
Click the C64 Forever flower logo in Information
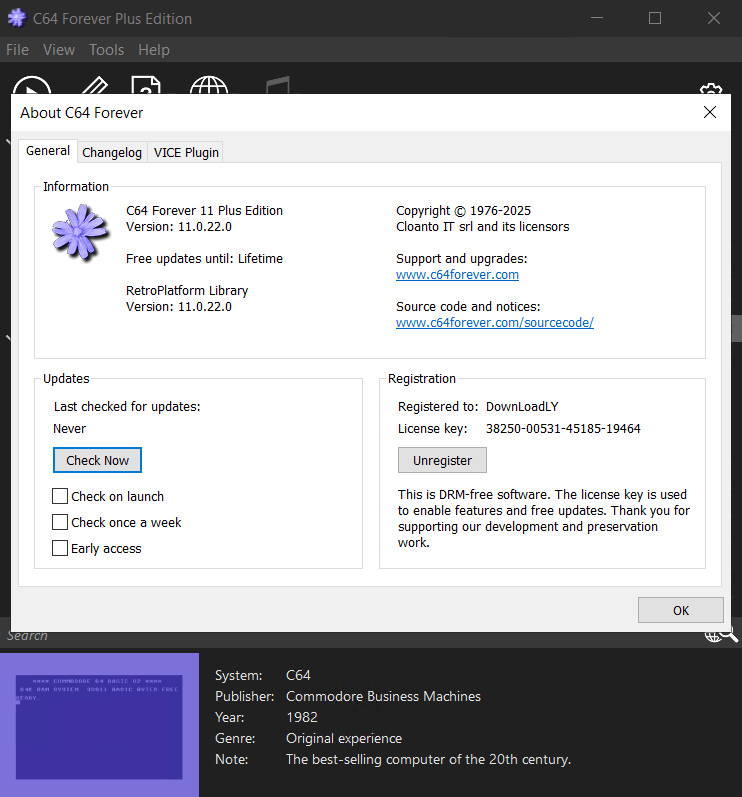(80, 232)
